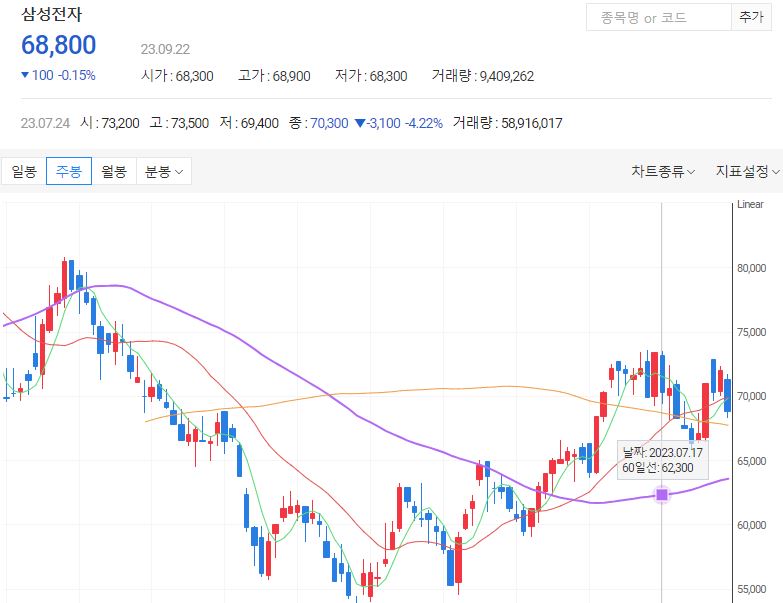Click the 삼성전자 stock name
This screenshot has width=783, height=603.
[x=51, y=14]
